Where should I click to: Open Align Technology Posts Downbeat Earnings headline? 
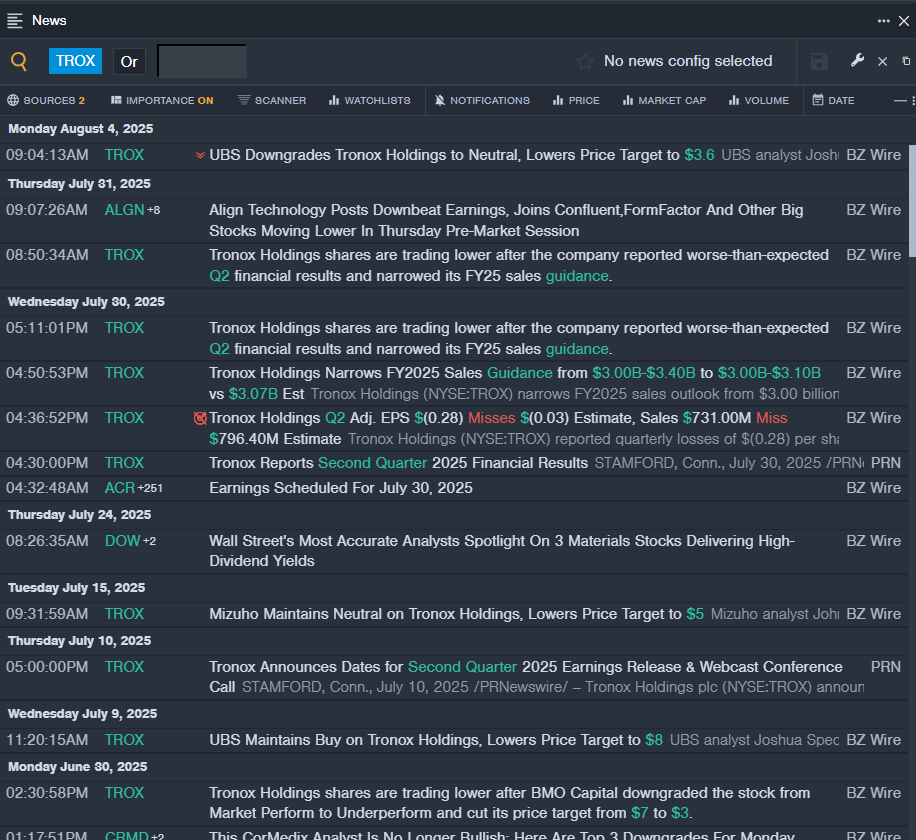pyautogui.click(x=506, y=220)
